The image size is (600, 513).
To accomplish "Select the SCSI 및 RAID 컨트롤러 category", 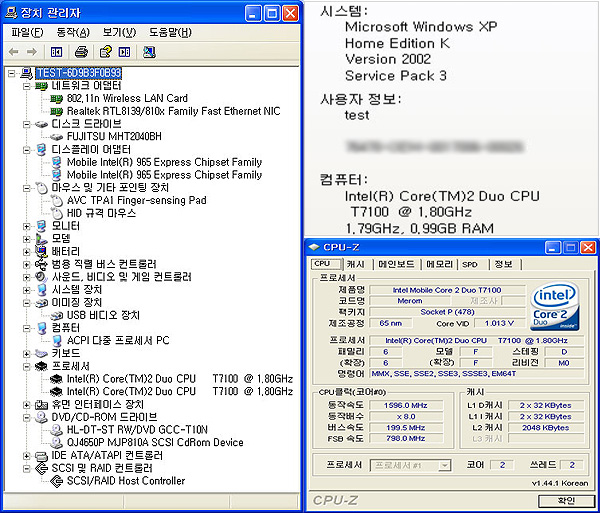I will pyautogui.click(x=102, y=468).
